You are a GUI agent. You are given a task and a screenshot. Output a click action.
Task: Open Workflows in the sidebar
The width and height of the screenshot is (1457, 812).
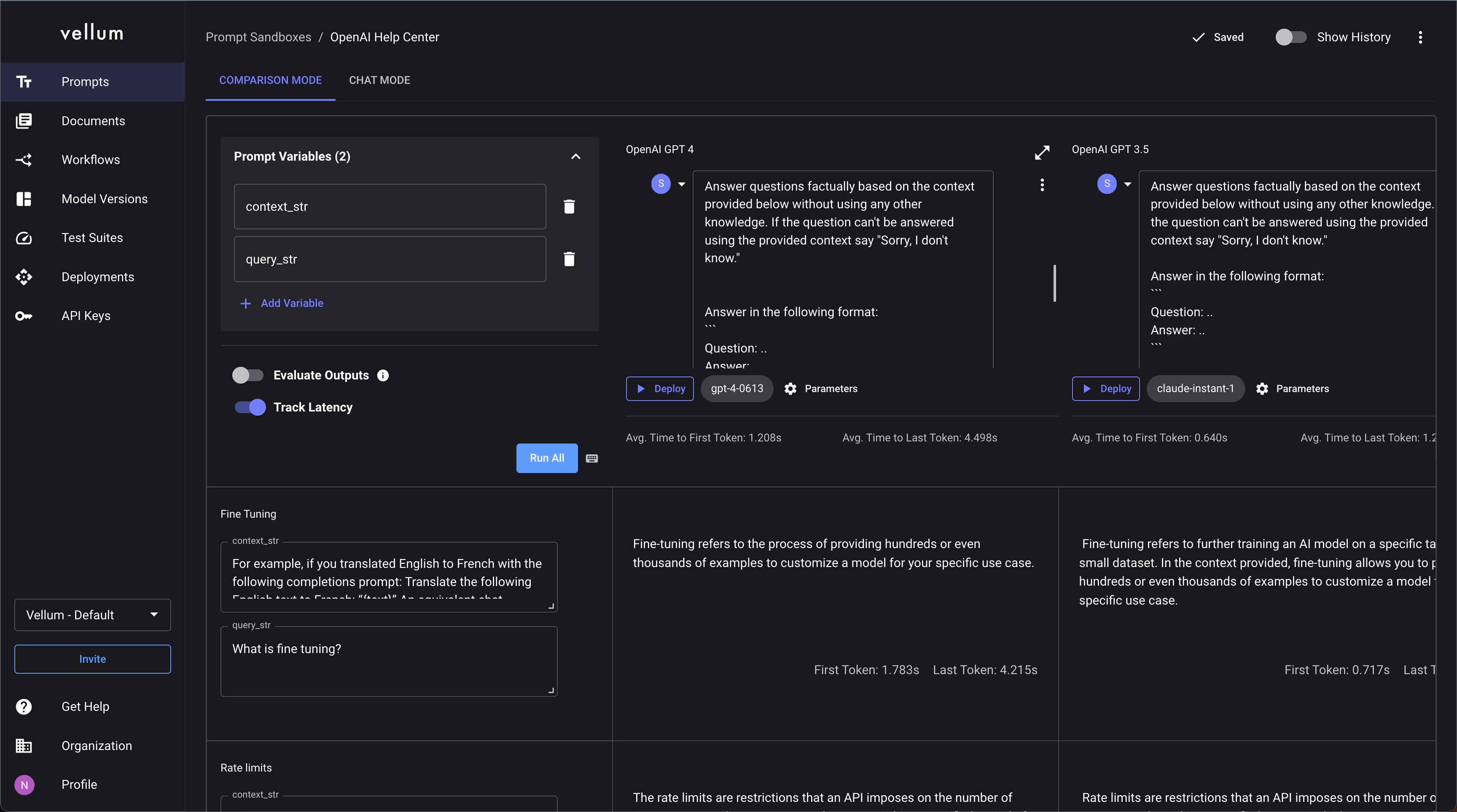[x=92, y=159]
